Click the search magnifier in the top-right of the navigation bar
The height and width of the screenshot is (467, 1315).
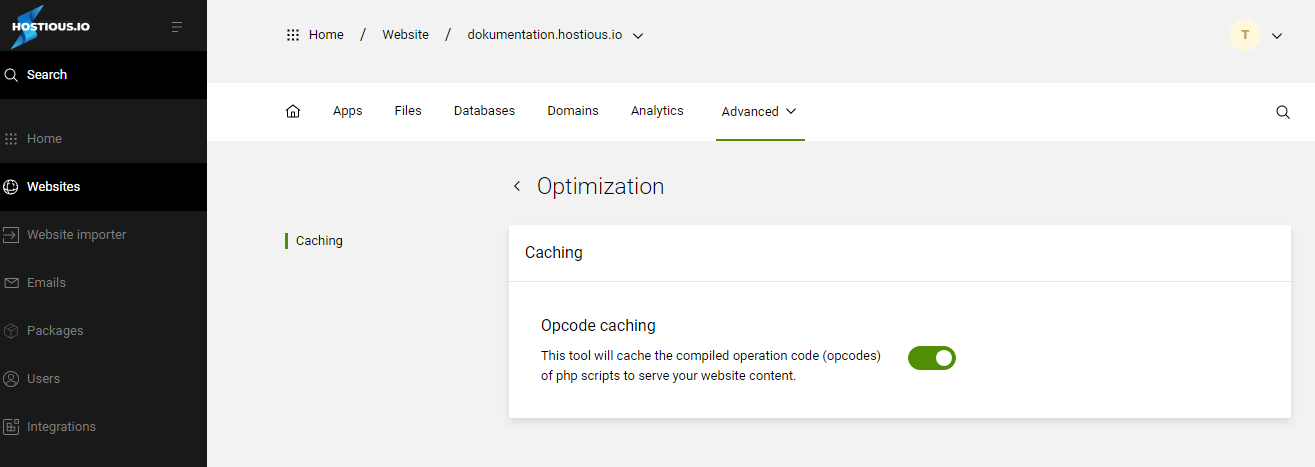[1283, 112]
